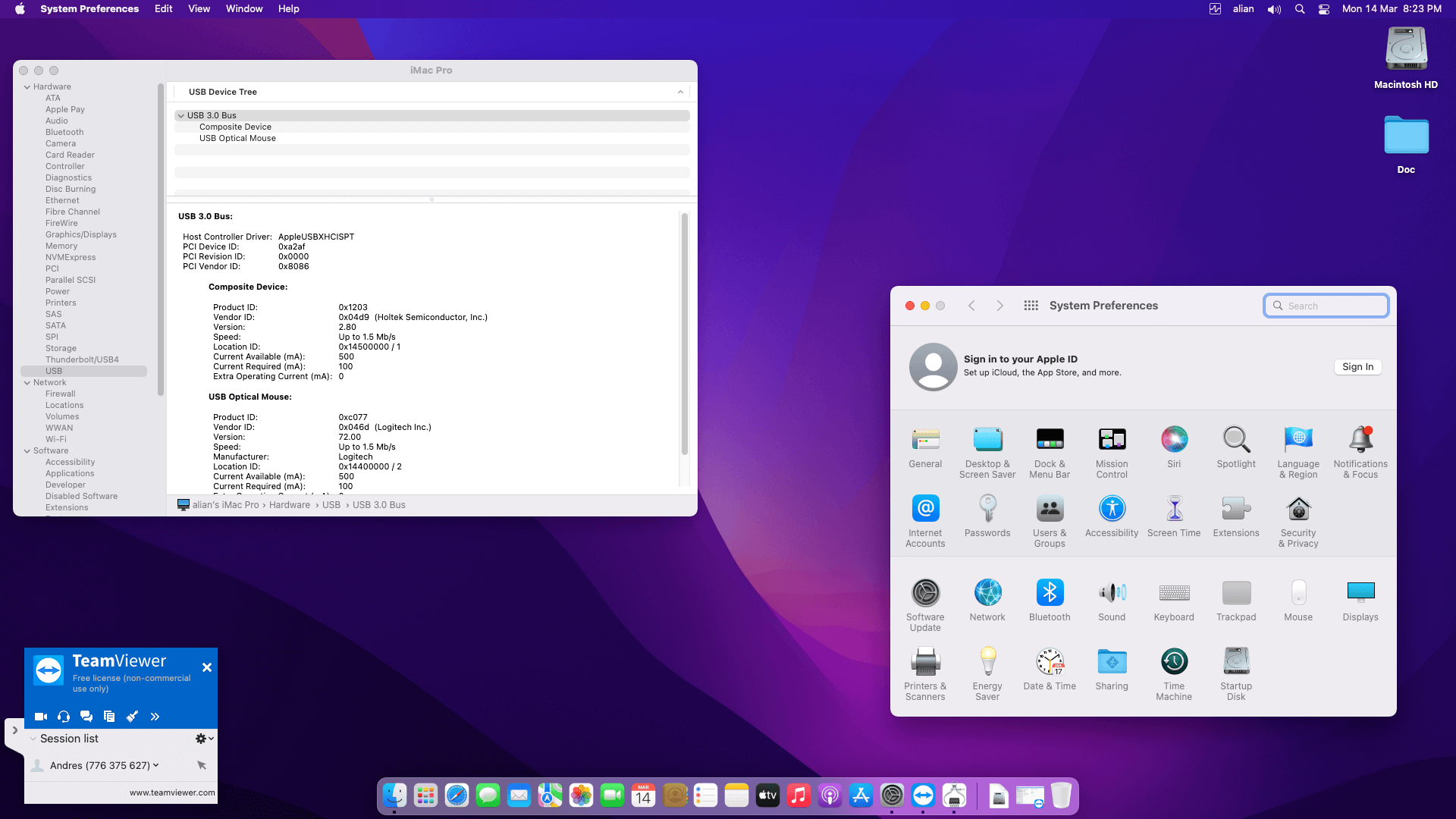Collapse the Software section in sidebar
Screen dimensions: 1456x819
tap(27, 451)
